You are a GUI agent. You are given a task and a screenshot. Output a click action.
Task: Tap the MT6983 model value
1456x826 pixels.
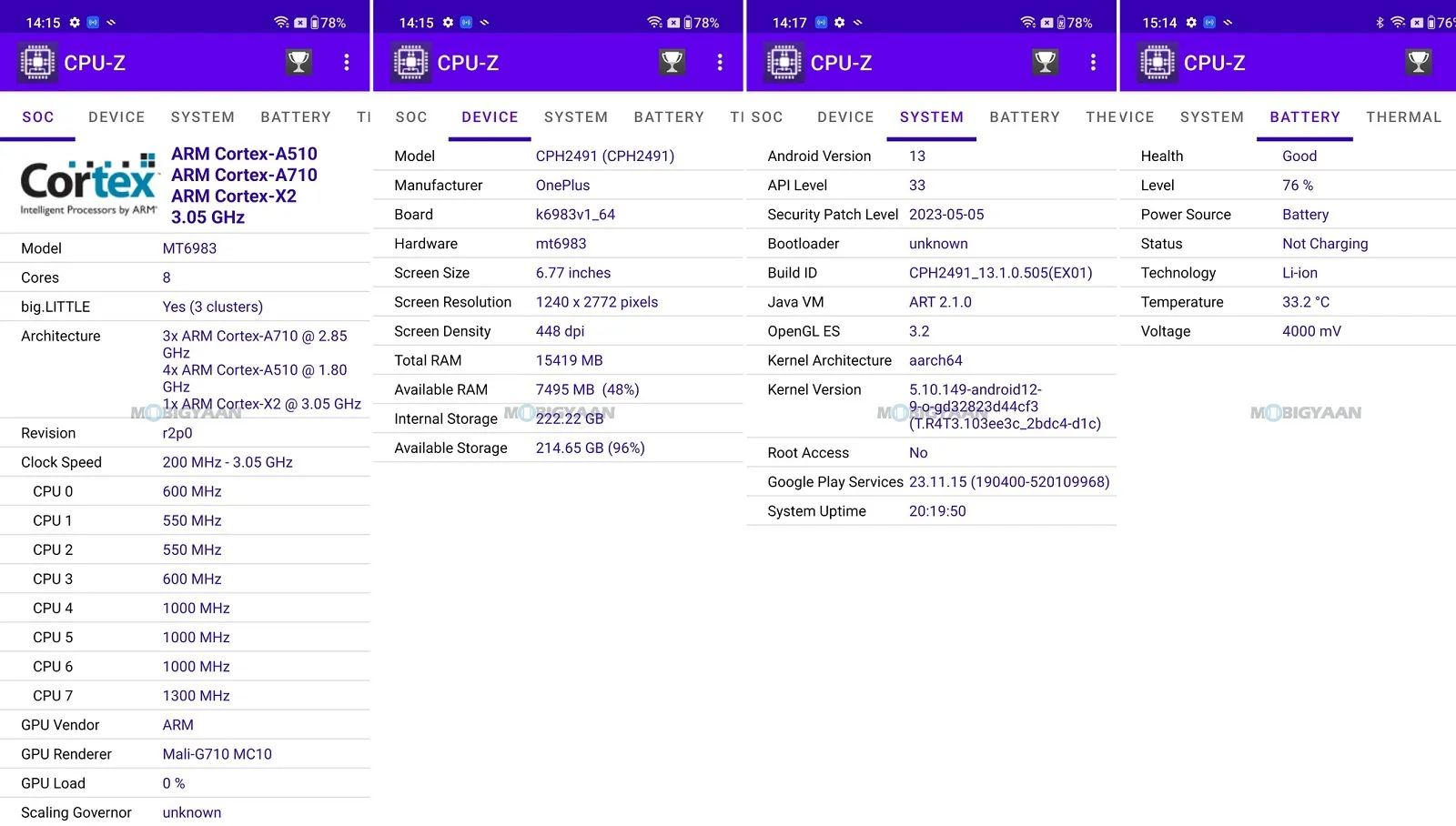tap(189, 248)
